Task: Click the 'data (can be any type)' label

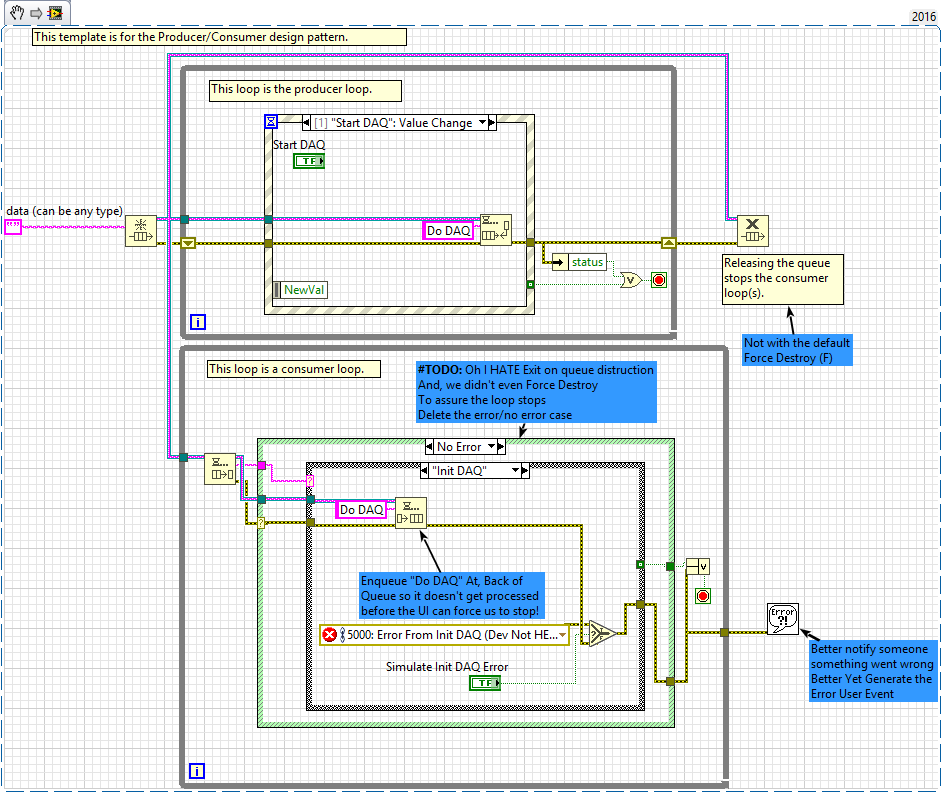Action: (x=64, y=211)
